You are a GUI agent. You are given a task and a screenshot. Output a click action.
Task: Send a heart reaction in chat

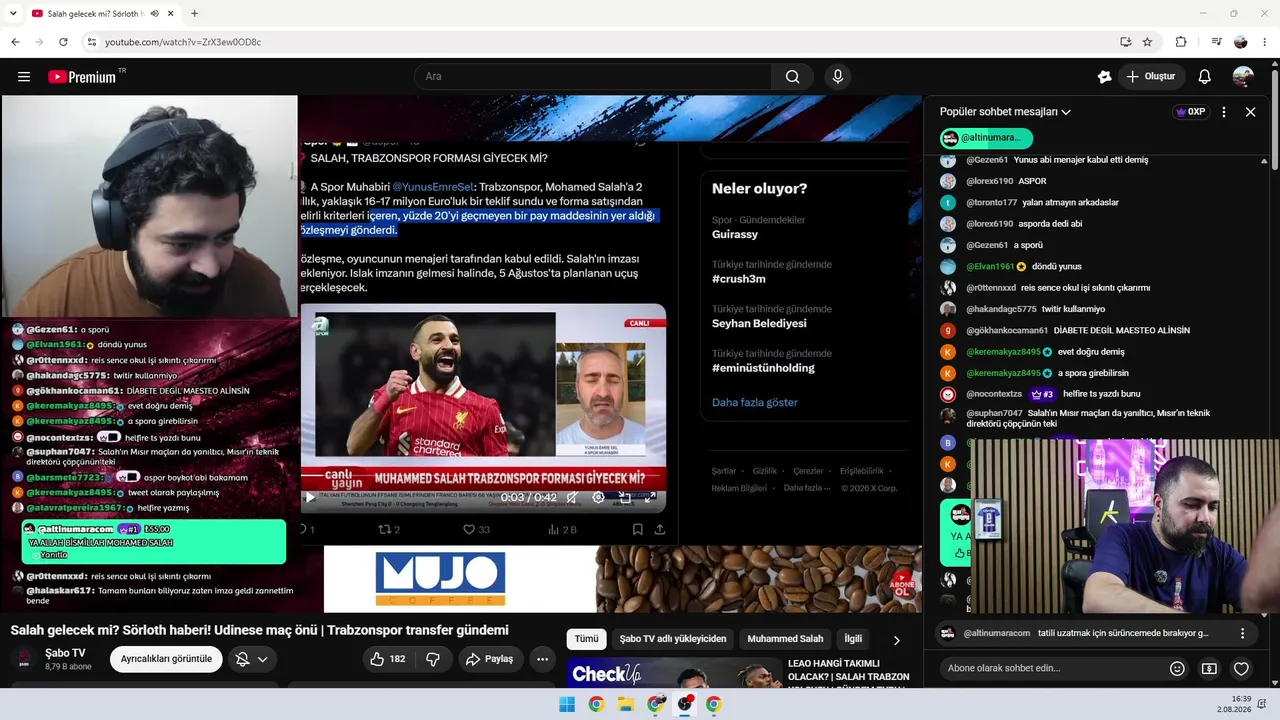[1241, 668]
